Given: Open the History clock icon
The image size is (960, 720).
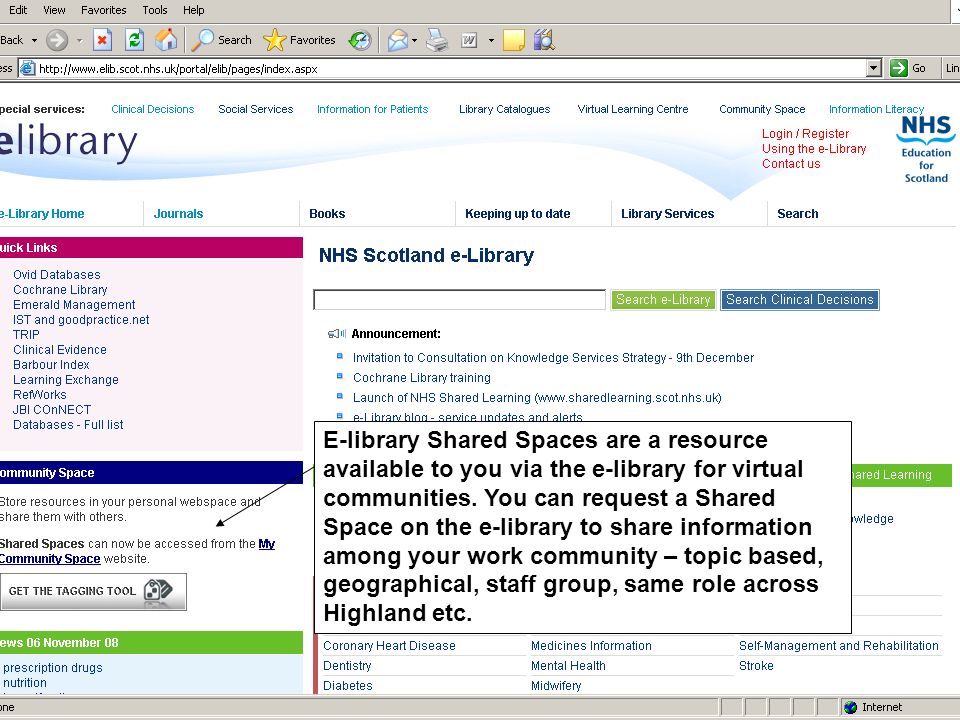Looking at the screenshot, I should (359, 40).
